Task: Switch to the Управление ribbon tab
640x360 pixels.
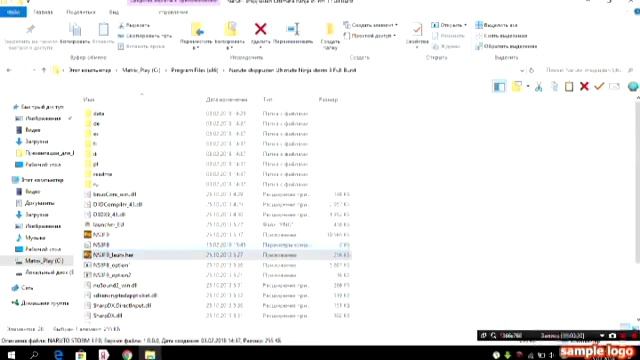Action: pyautogui.click(x=173, y=12)
